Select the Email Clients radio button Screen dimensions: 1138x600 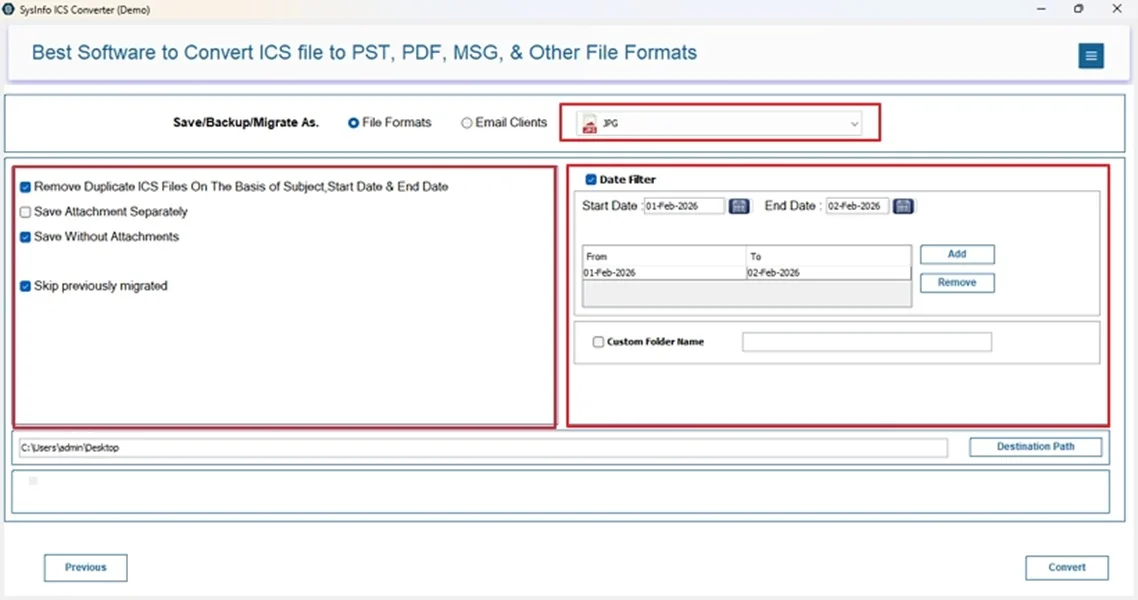tap(466, 122)
